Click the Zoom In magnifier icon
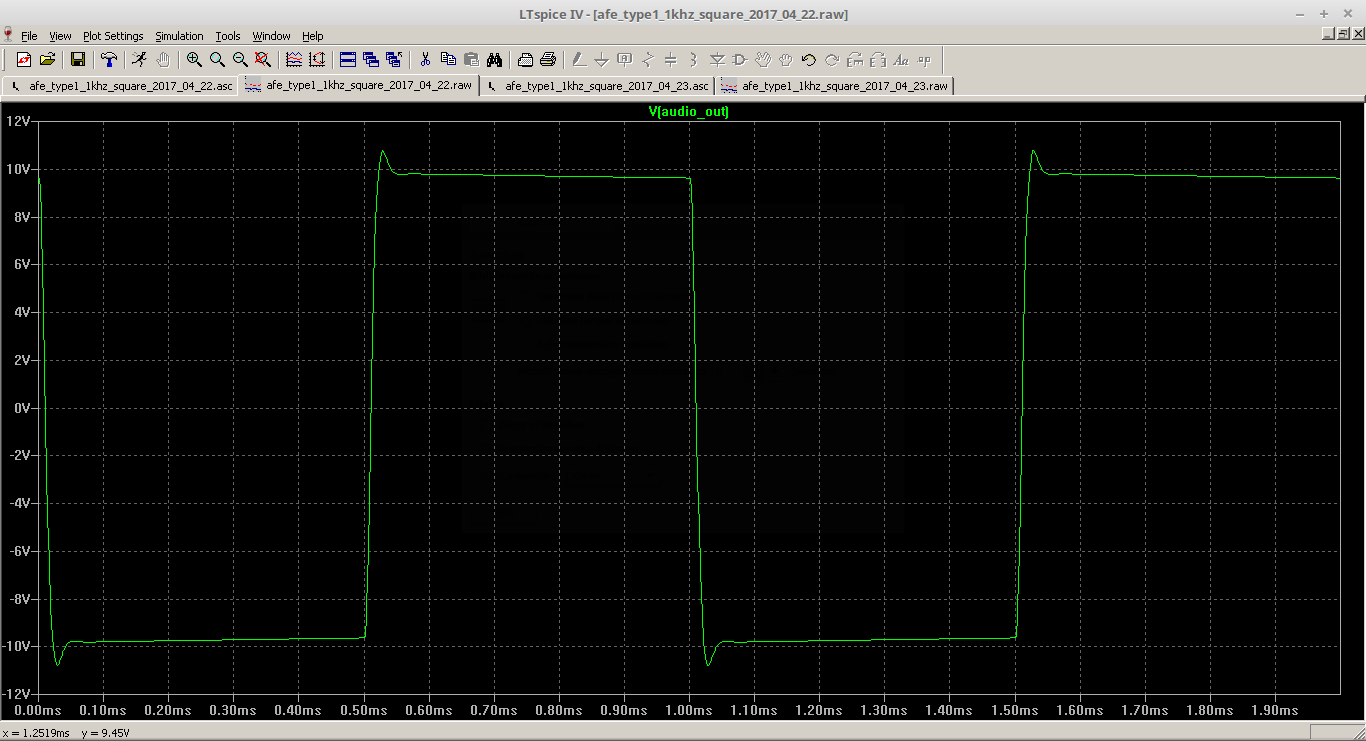Viewport: 1366px width, 741px height. 194,60
